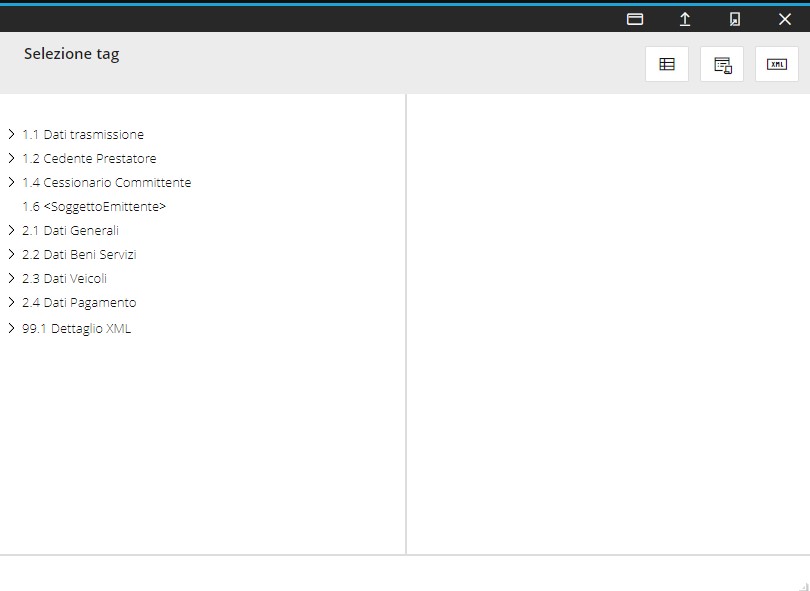
Task: Click the detach document icon in title bar
Action: tap(735, 19)
